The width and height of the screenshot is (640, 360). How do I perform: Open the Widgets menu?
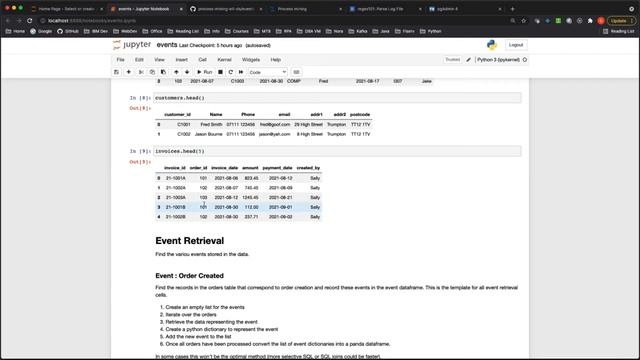tap(251, 60)
